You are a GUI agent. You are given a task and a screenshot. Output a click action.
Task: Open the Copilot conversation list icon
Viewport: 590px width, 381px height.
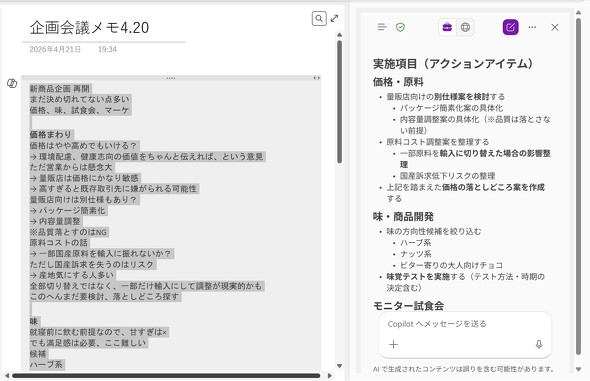tap(382, 27)
